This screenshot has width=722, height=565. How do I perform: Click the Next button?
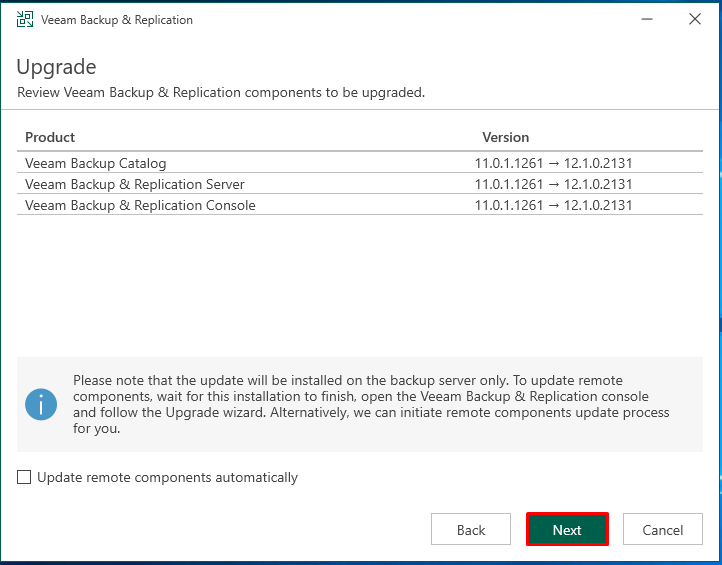click(567, 530)
